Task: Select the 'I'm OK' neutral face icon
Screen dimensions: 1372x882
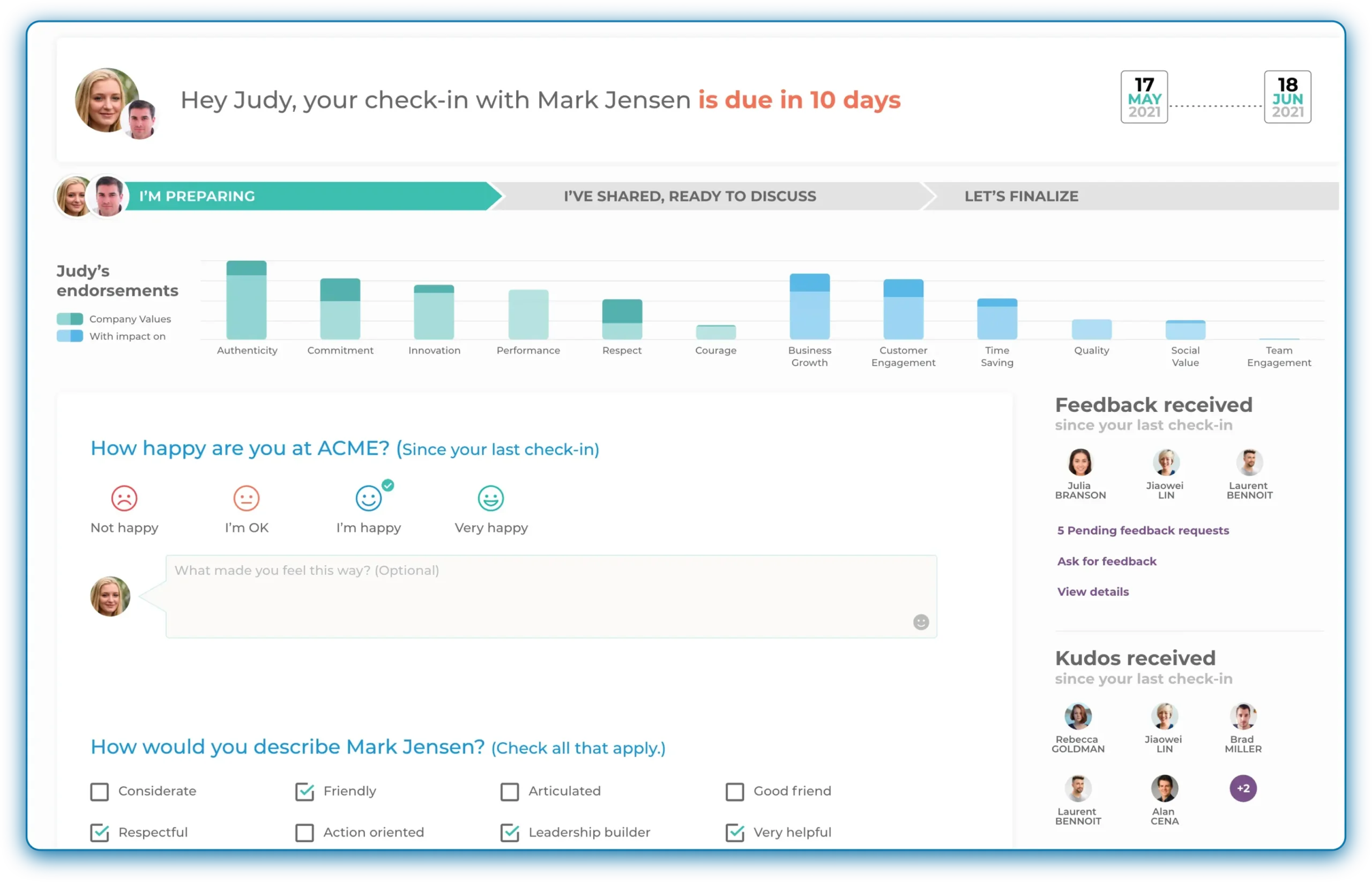Action: pyautogui.click(x=246, y=499)
